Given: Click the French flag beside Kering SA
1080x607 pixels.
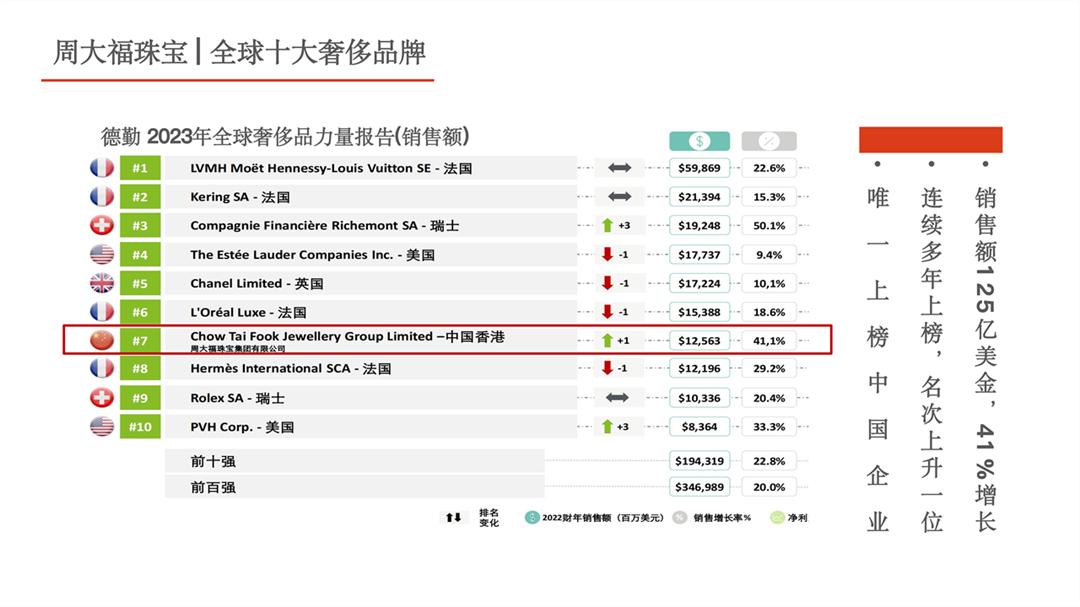Looking at the screenshot, I should click(102, 197).
